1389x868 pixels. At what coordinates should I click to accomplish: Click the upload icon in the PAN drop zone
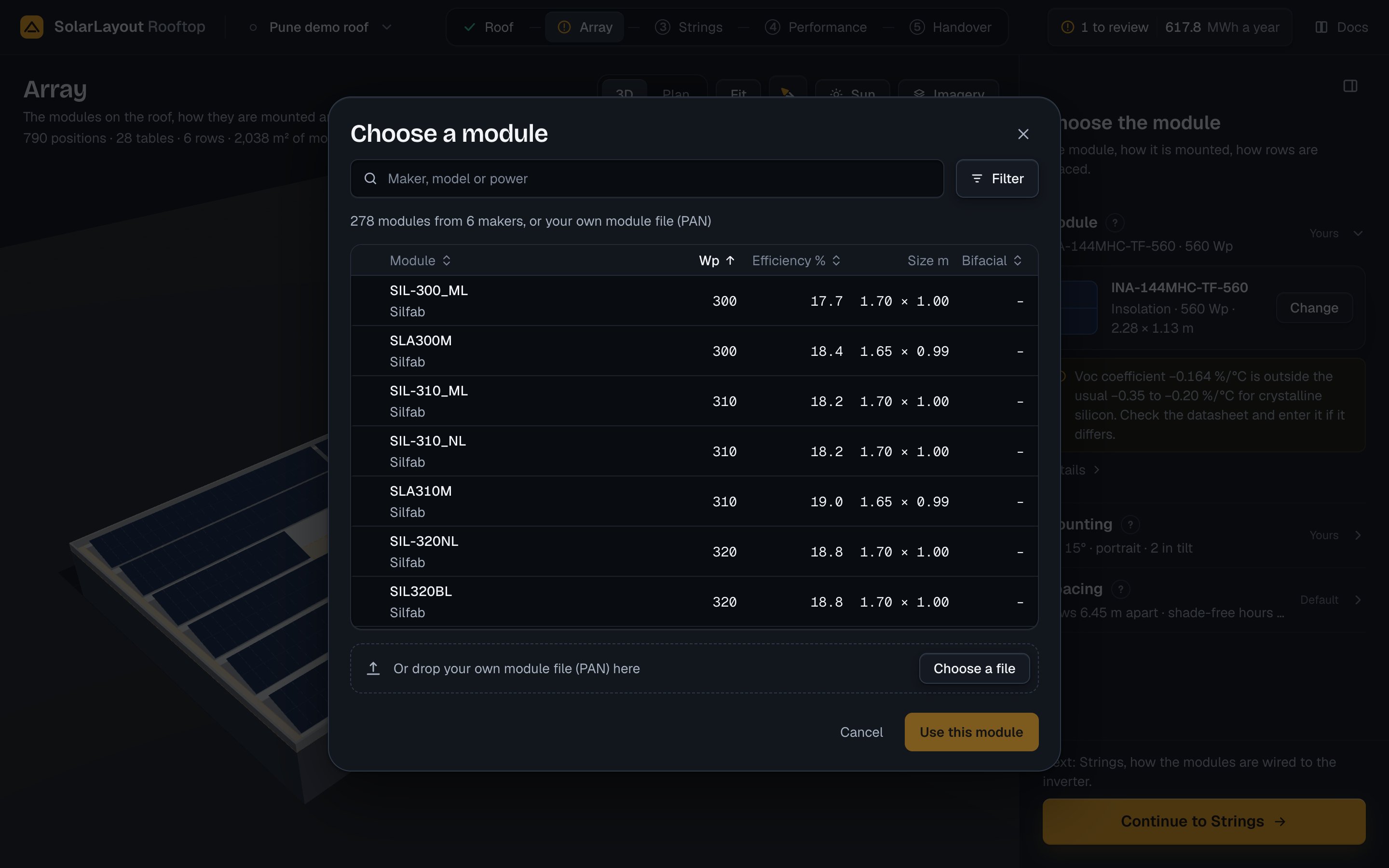pos(373,668)
